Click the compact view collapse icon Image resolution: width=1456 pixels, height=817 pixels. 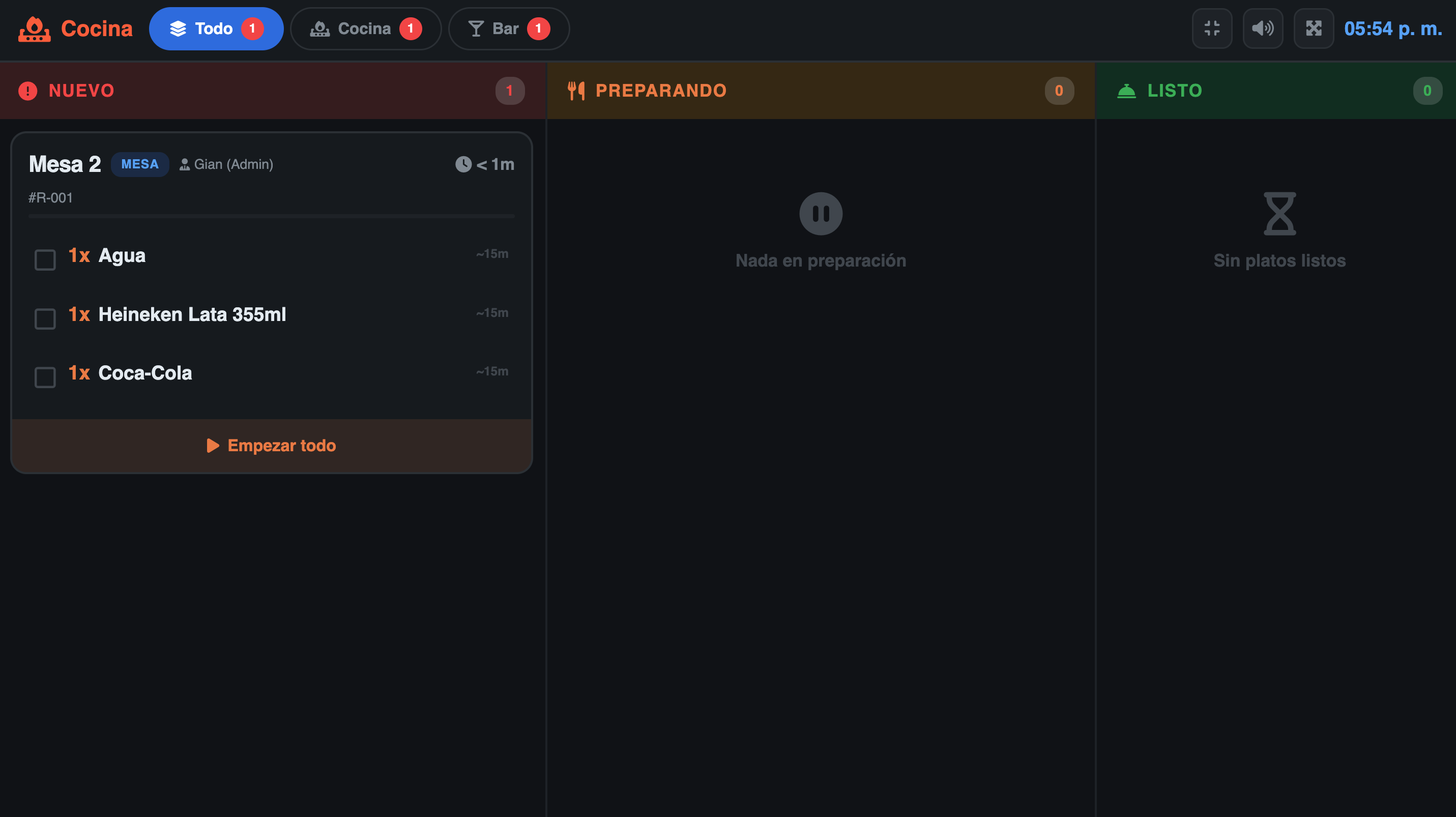1212,28
